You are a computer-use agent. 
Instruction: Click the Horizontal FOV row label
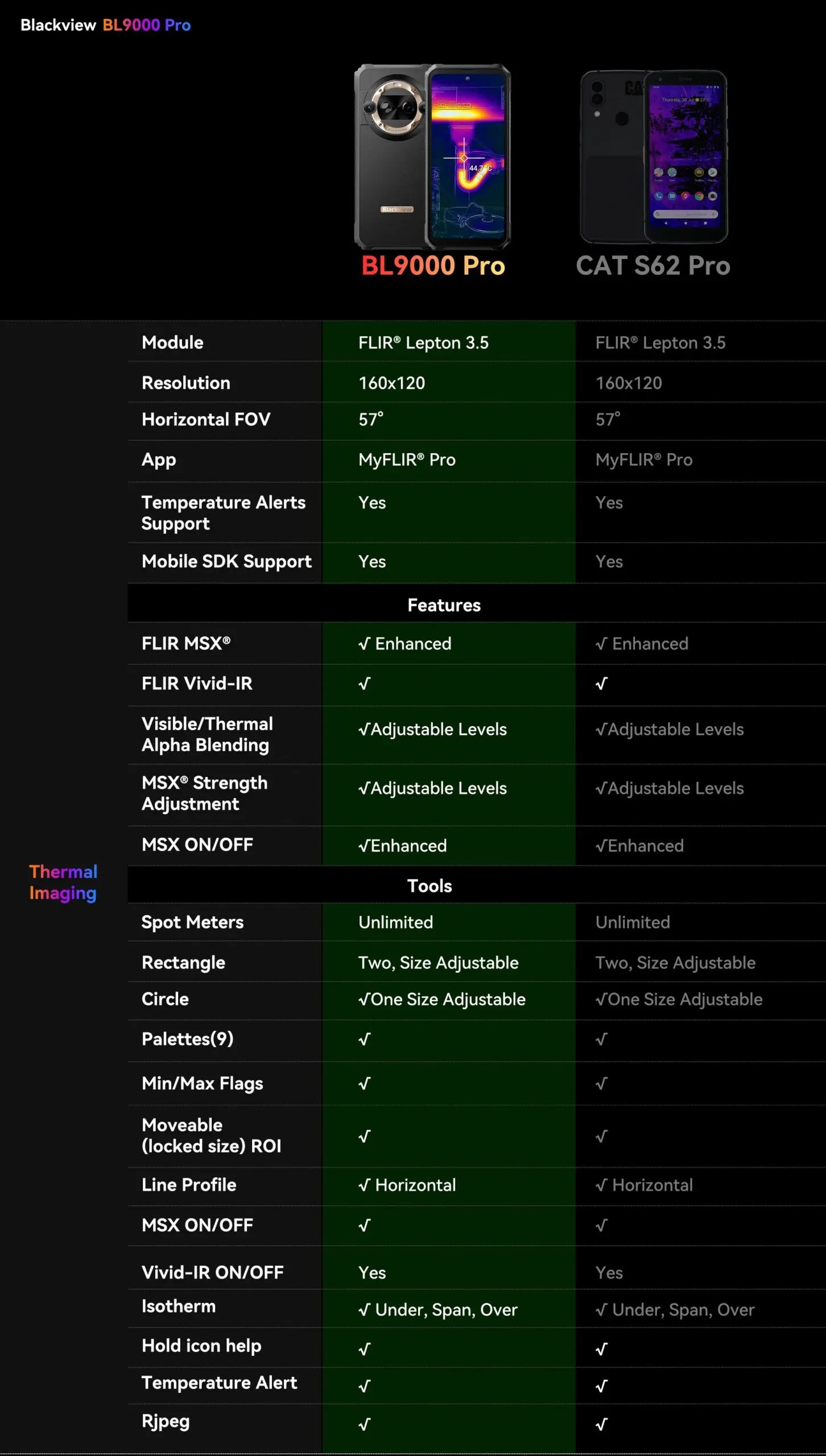(x=206, y=419)
